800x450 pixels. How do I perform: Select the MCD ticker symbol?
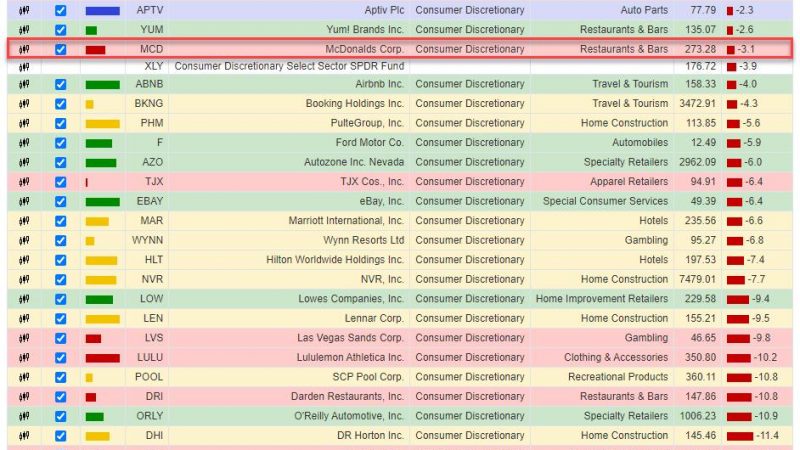coord(152,49)
